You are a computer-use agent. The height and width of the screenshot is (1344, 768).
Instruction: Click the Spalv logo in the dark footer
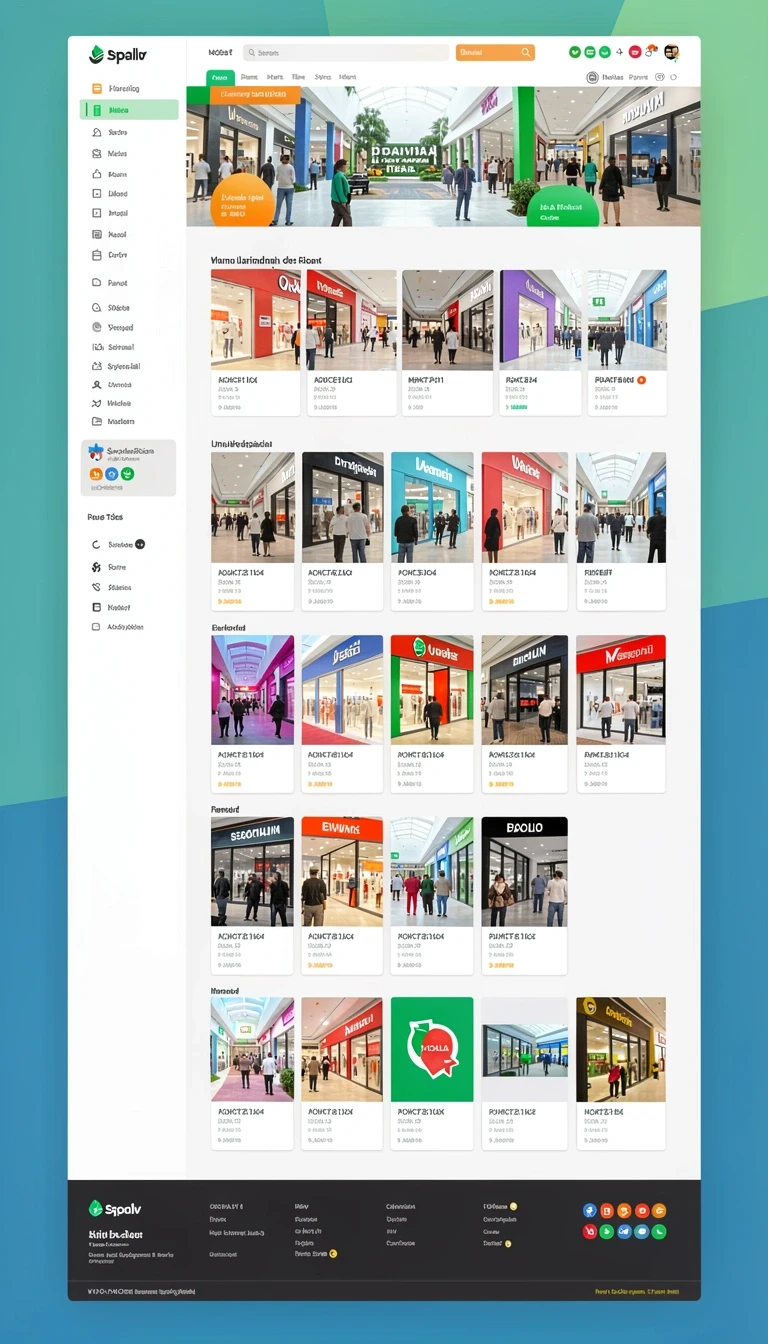[116, 1208]
